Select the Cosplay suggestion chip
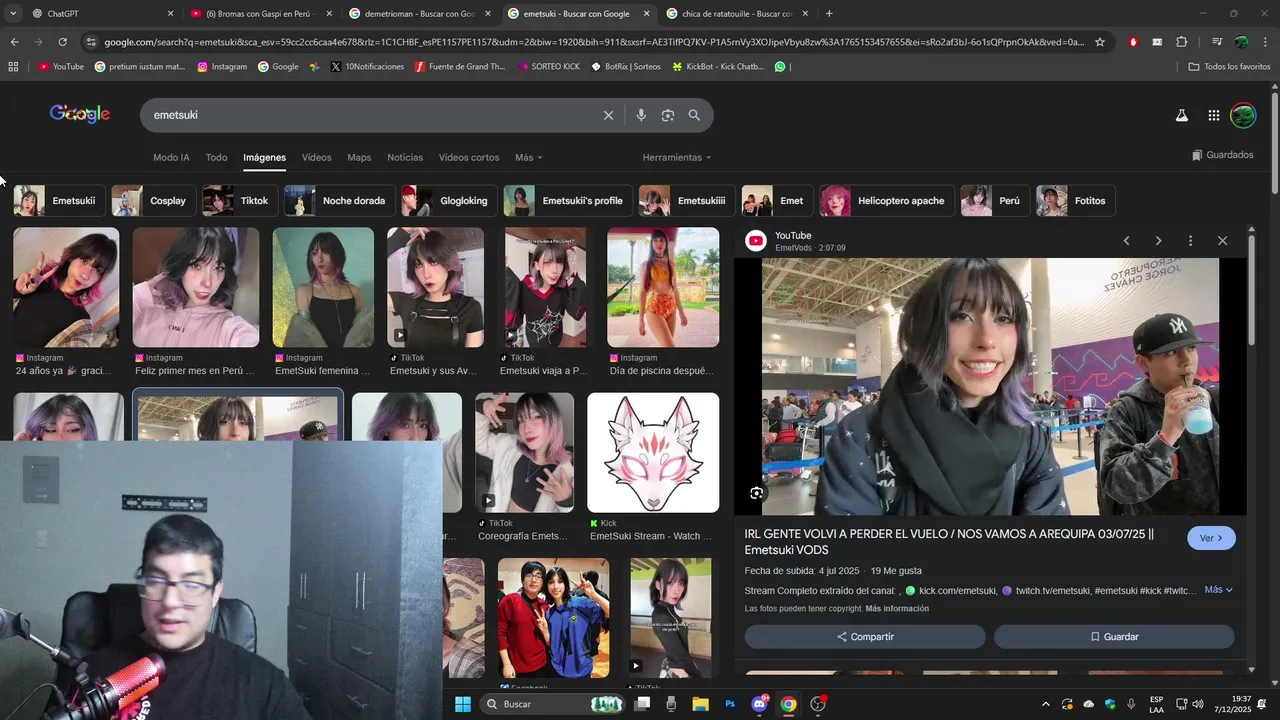 153,201
